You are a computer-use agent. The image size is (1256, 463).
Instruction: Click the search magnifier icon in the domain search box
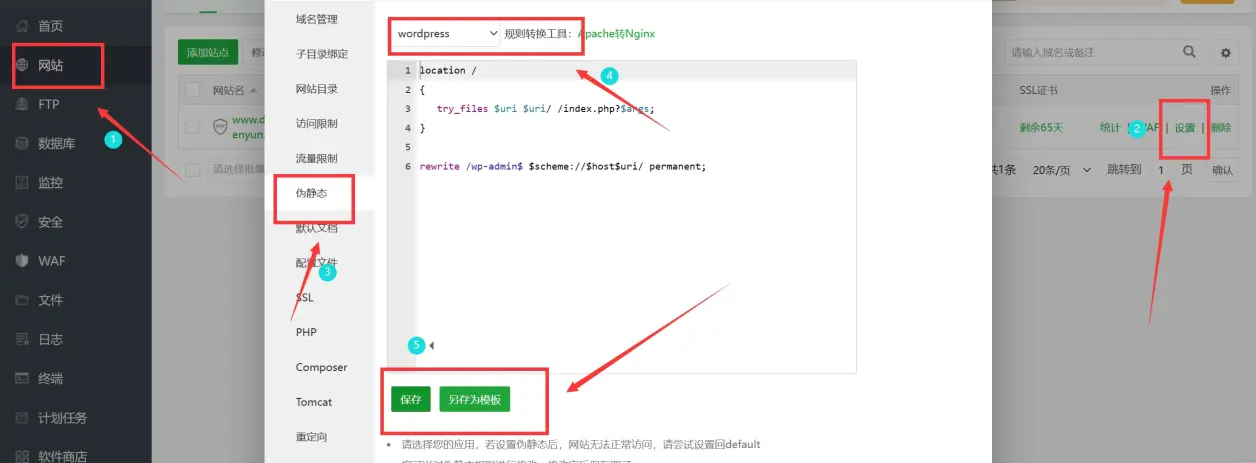[x=1189, y=52]
